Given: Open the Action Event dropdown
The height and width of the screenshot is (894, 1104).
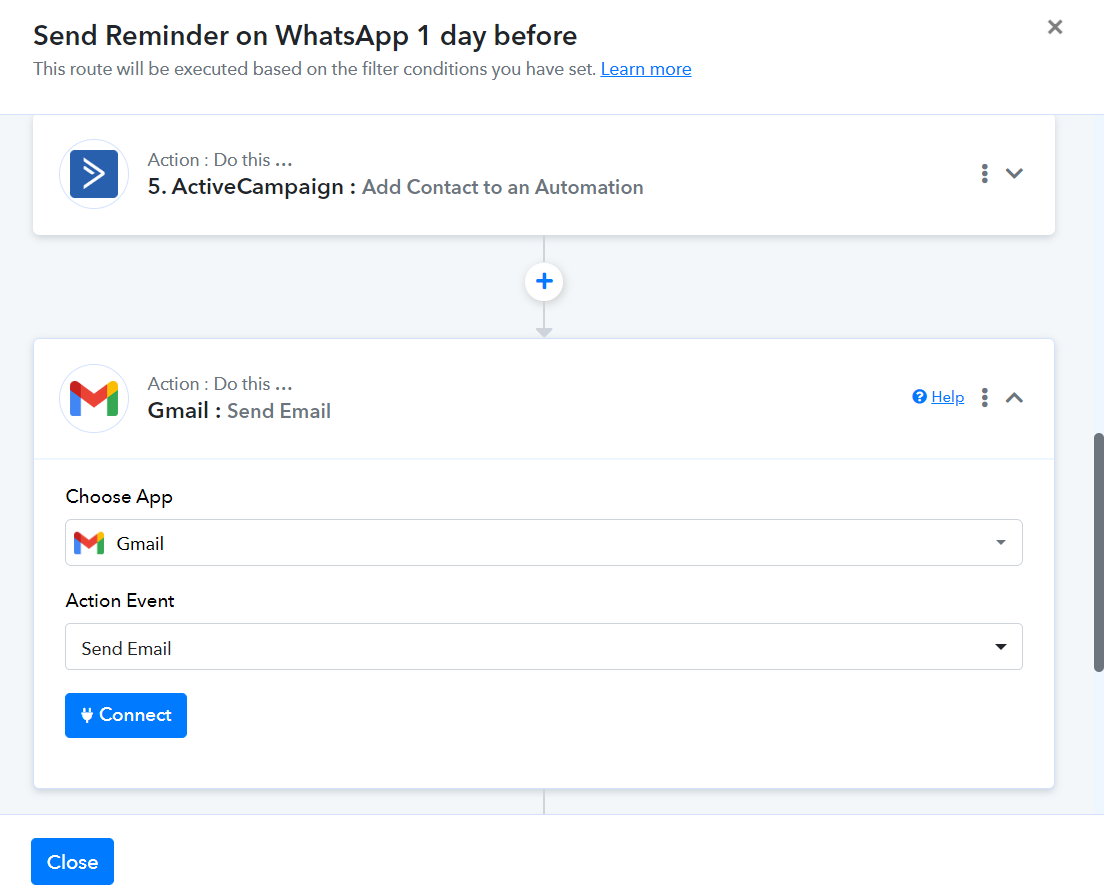Looking at the screenshot, I should (x=544, y=646).
